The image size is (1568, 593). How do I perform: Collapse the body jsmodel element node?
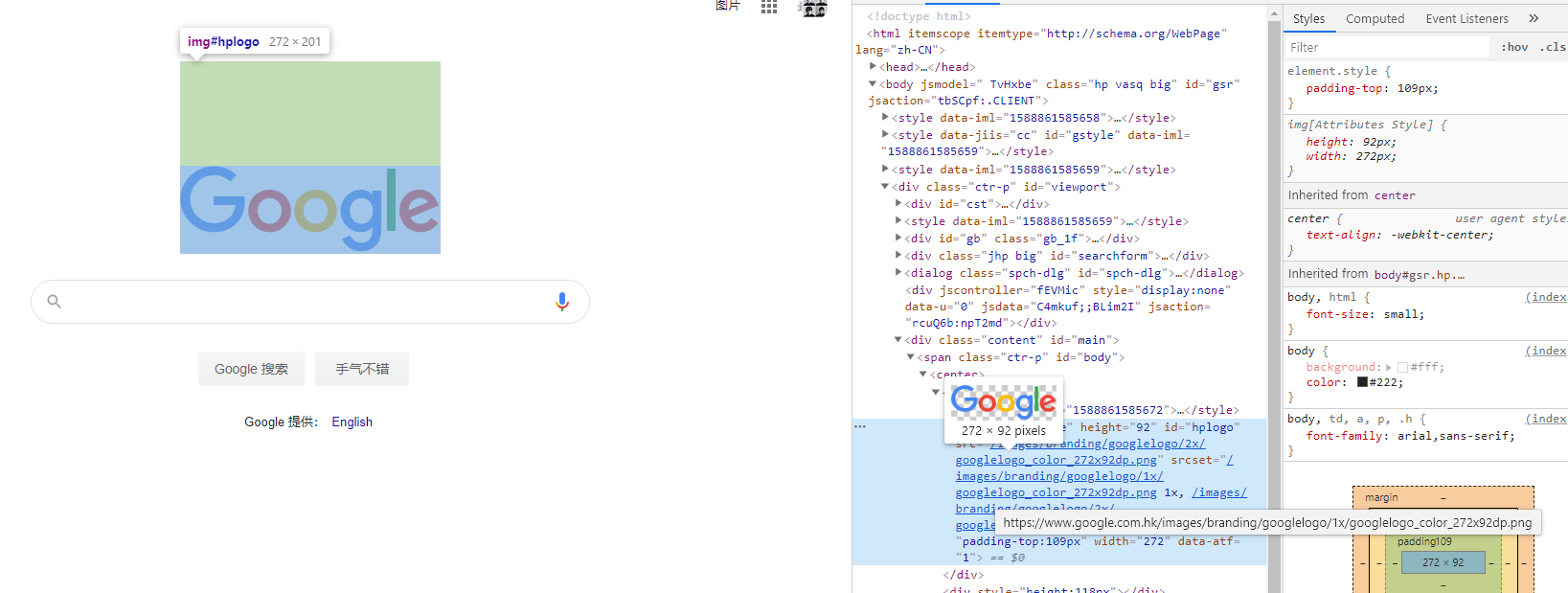pyautogui.click(x=873, y=83)
